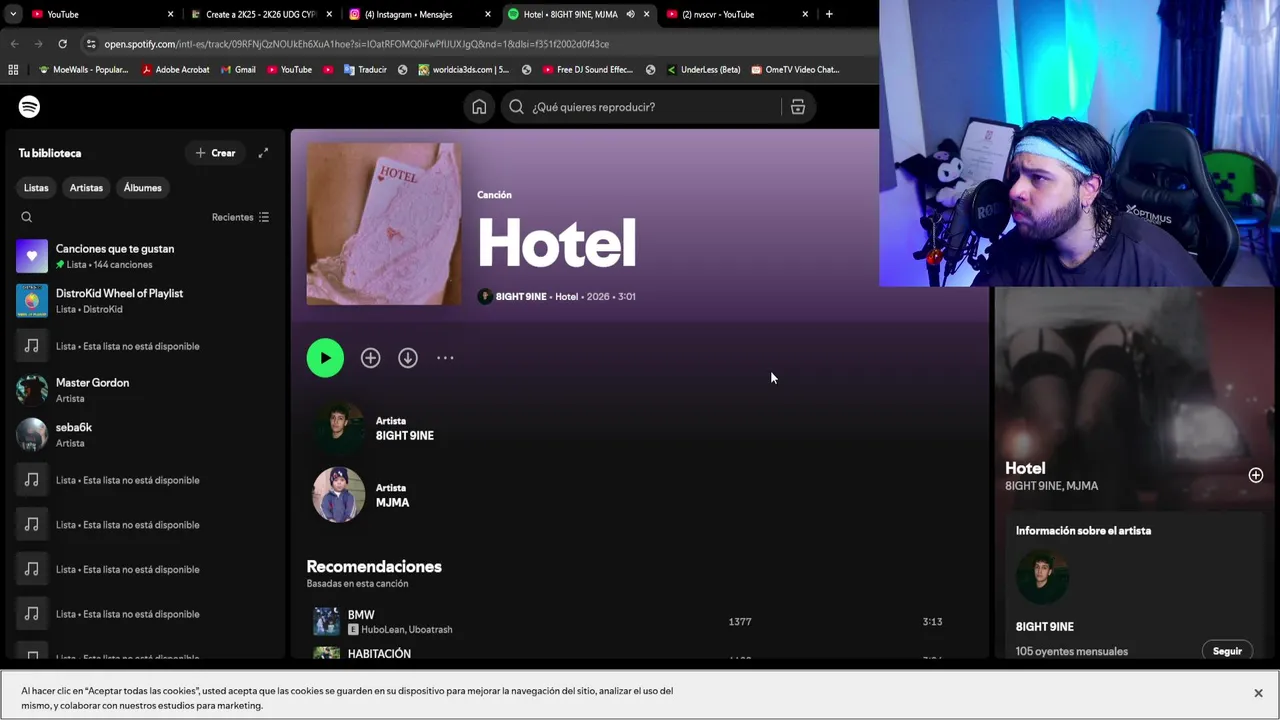Open the Recientes sort dropdown

tap(240, 217)
